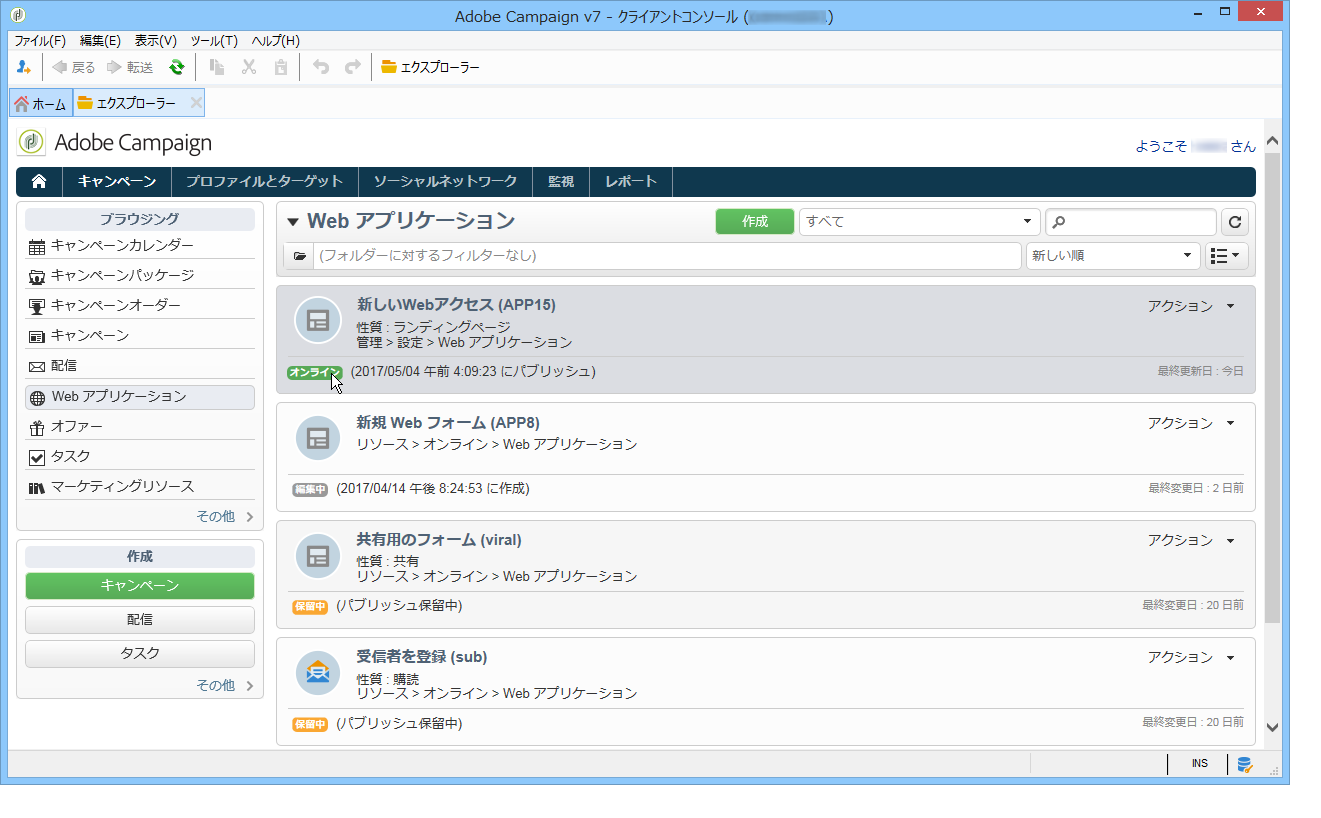Screen dimensions: 1321x818
Task: Open アクション menu for 受信者を登録 (sub)
Action: pyautogui.click(x=1192, y=657)
